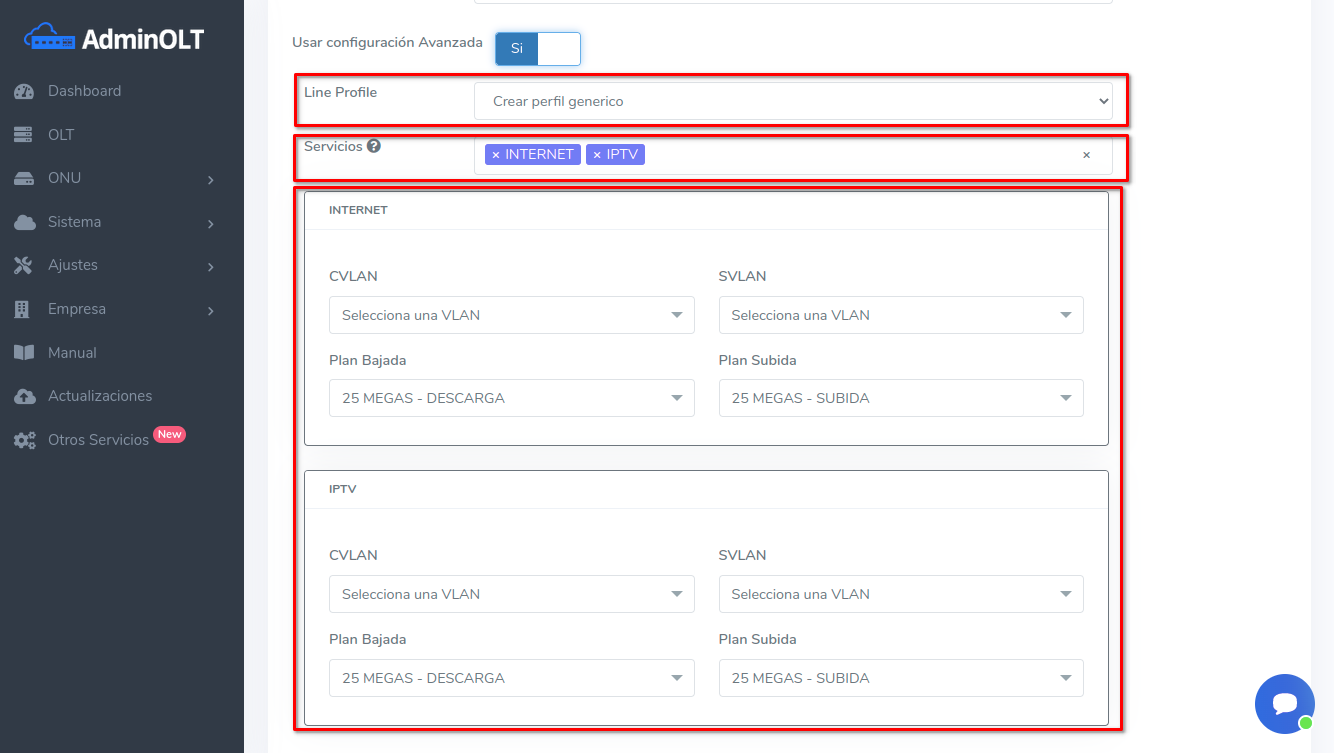
Task: Open the Line Profile dropdown
Action: click(x=793, y=101)
